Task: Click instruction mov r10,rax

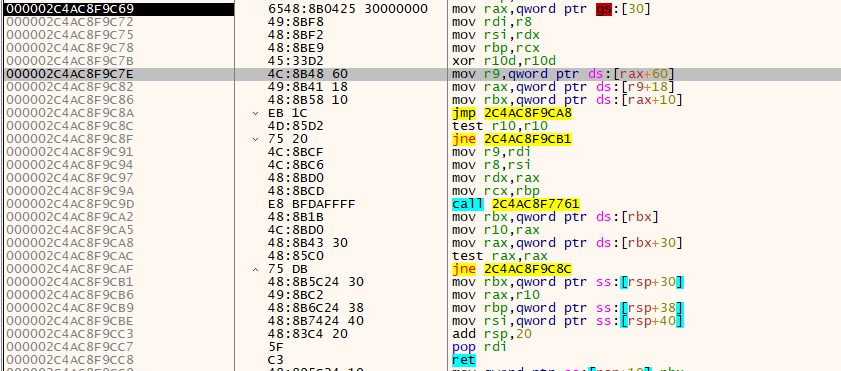Action: pyautogui.click(x=496, y=230)
